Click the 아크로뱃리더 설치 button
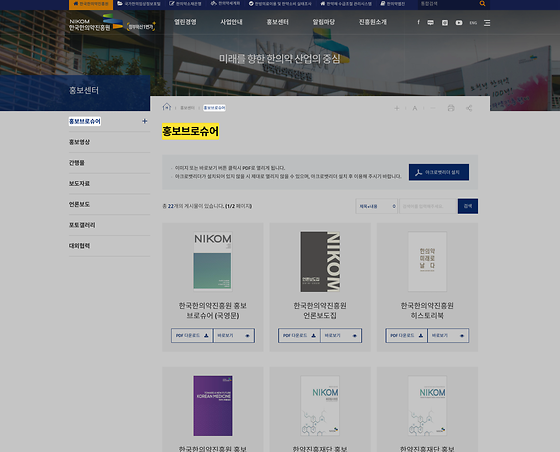Screen dimensions: 560x452 point(439,172)
